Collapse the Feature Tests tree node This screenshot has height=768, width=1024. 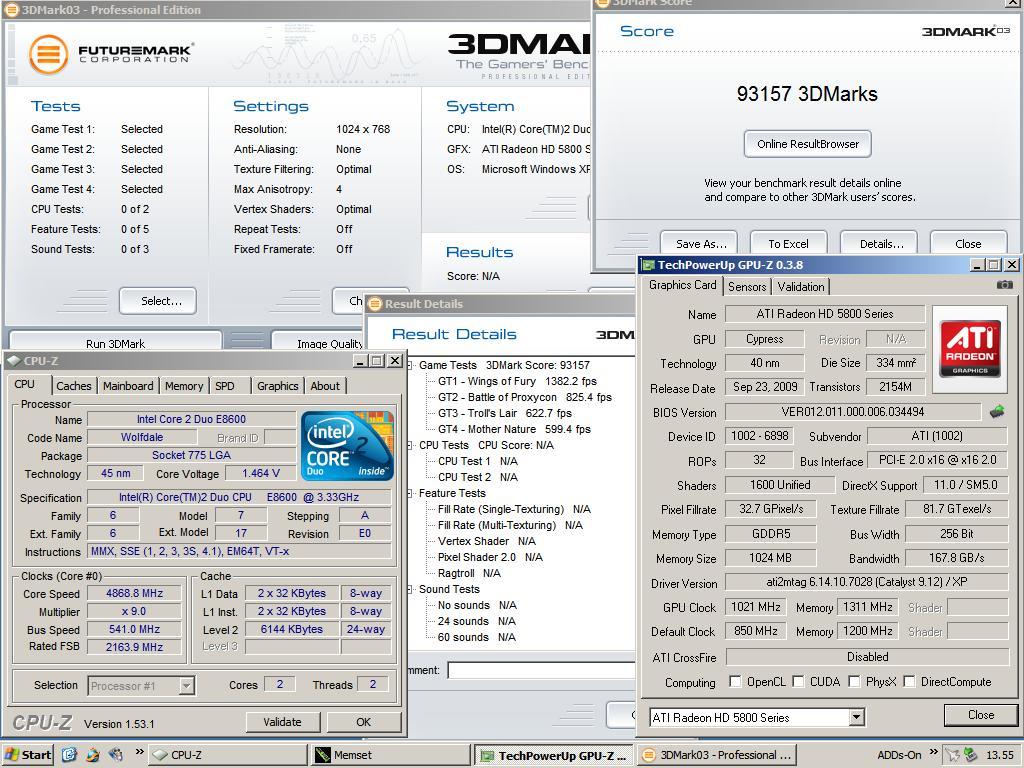(410, 493)
